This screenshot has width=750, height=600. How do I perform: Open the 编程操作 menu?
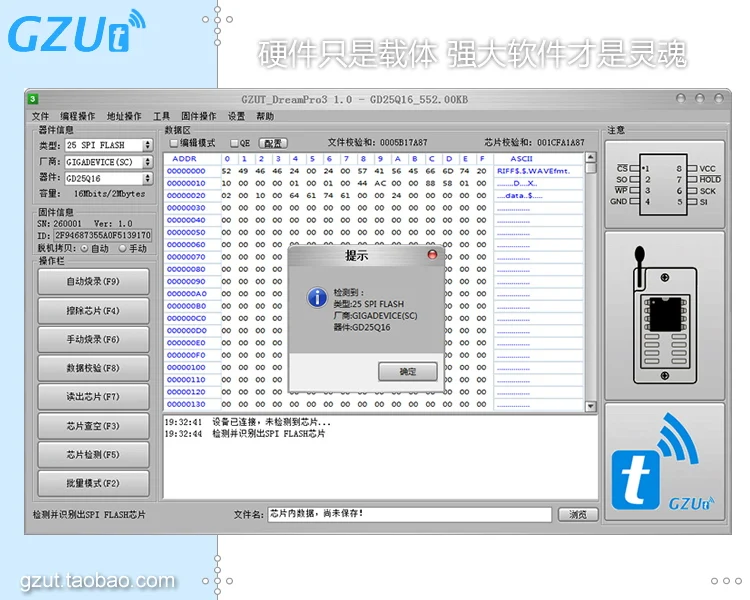coord(77,116)
